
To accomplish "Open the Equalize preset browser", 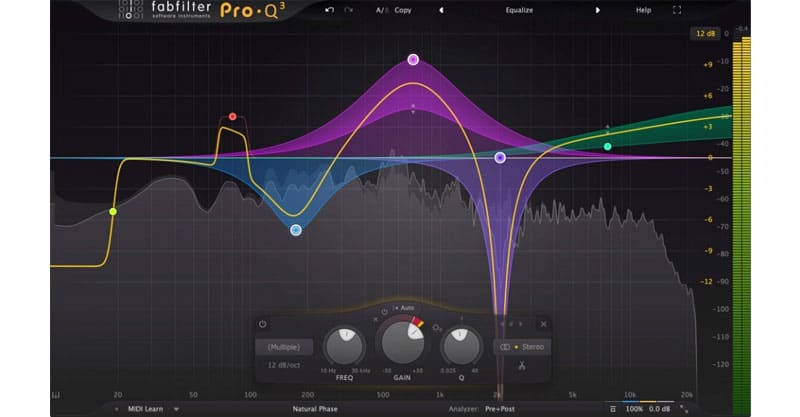I will 519,10.
